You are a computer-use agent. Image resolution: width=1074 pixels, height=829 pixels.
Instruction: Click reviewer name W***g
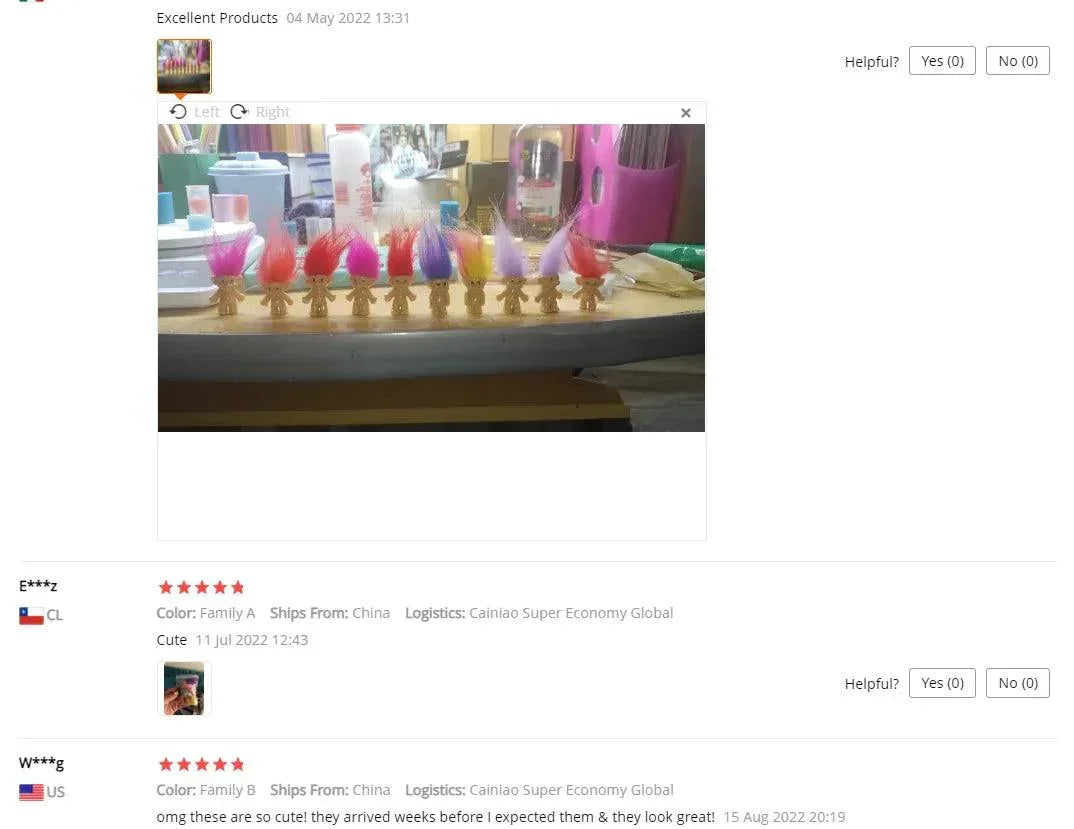tap(41, 763)
